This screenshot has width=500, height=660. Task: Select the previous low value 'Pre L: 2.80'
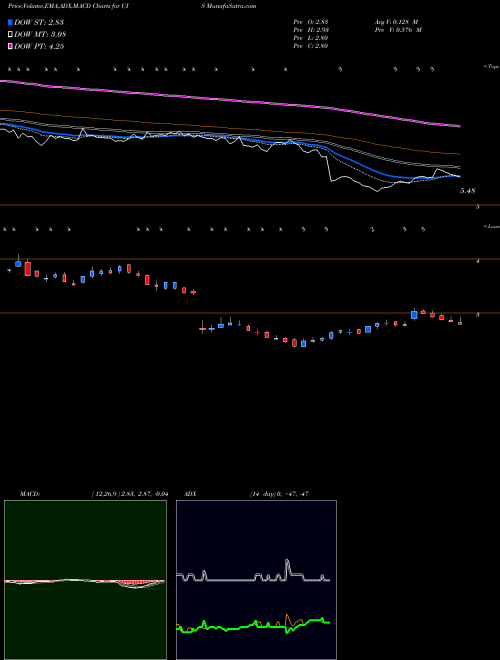click(311, 38)
